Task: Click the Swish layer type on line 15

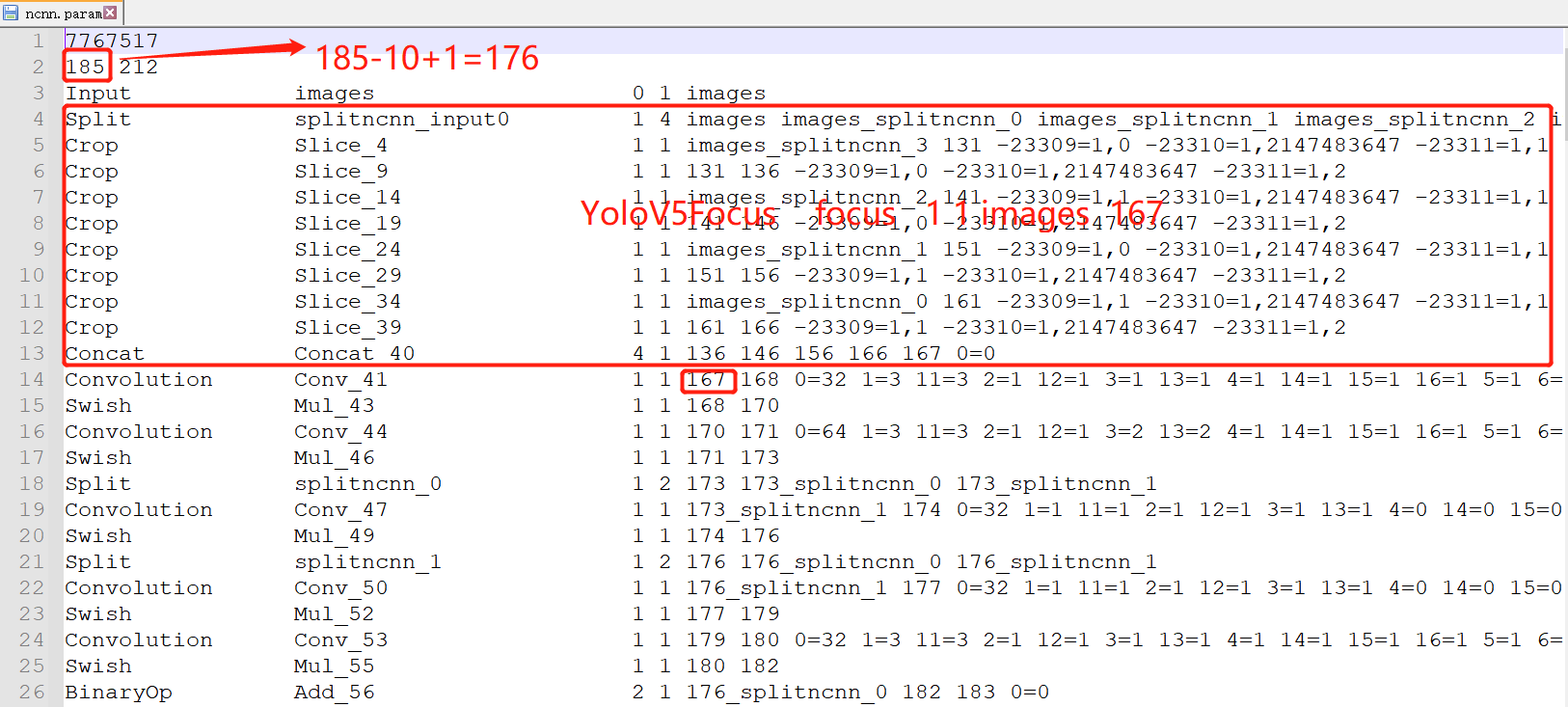Action: click(x=97, y=405)
